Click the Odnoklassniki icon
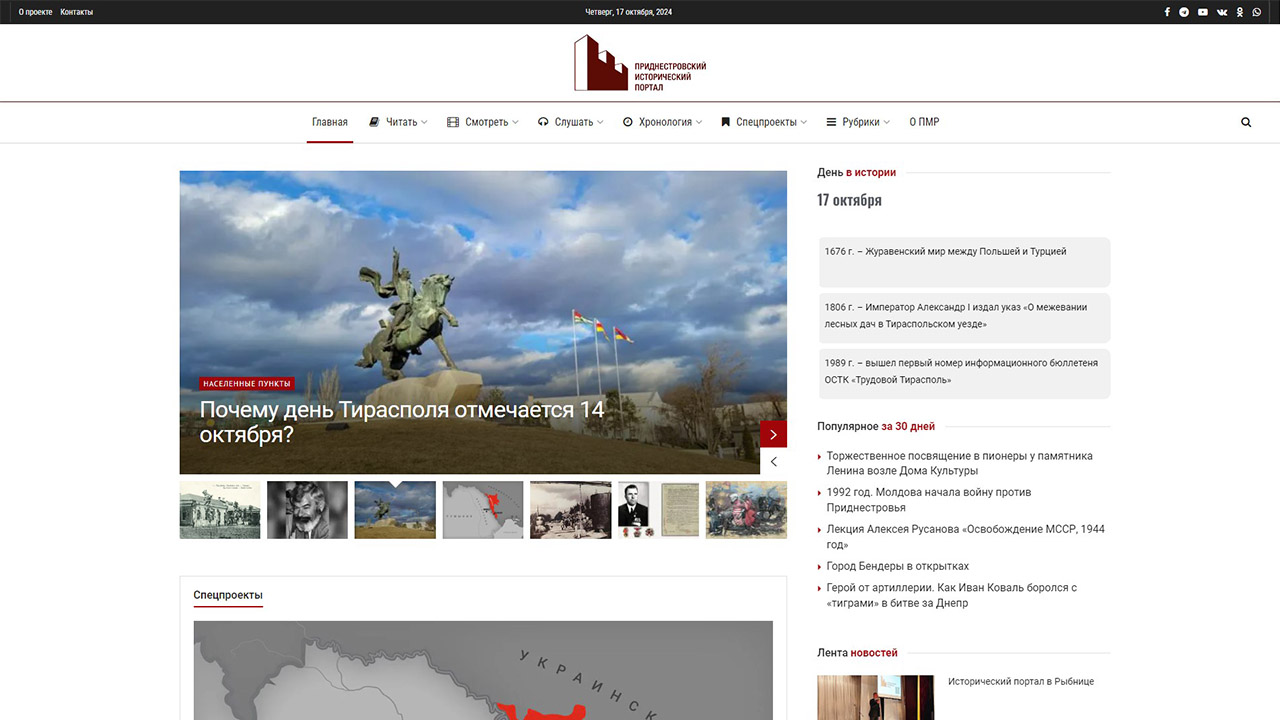Image resolution: width=1280 pixels, height=720 pixels. click(x=1240, y=12)
